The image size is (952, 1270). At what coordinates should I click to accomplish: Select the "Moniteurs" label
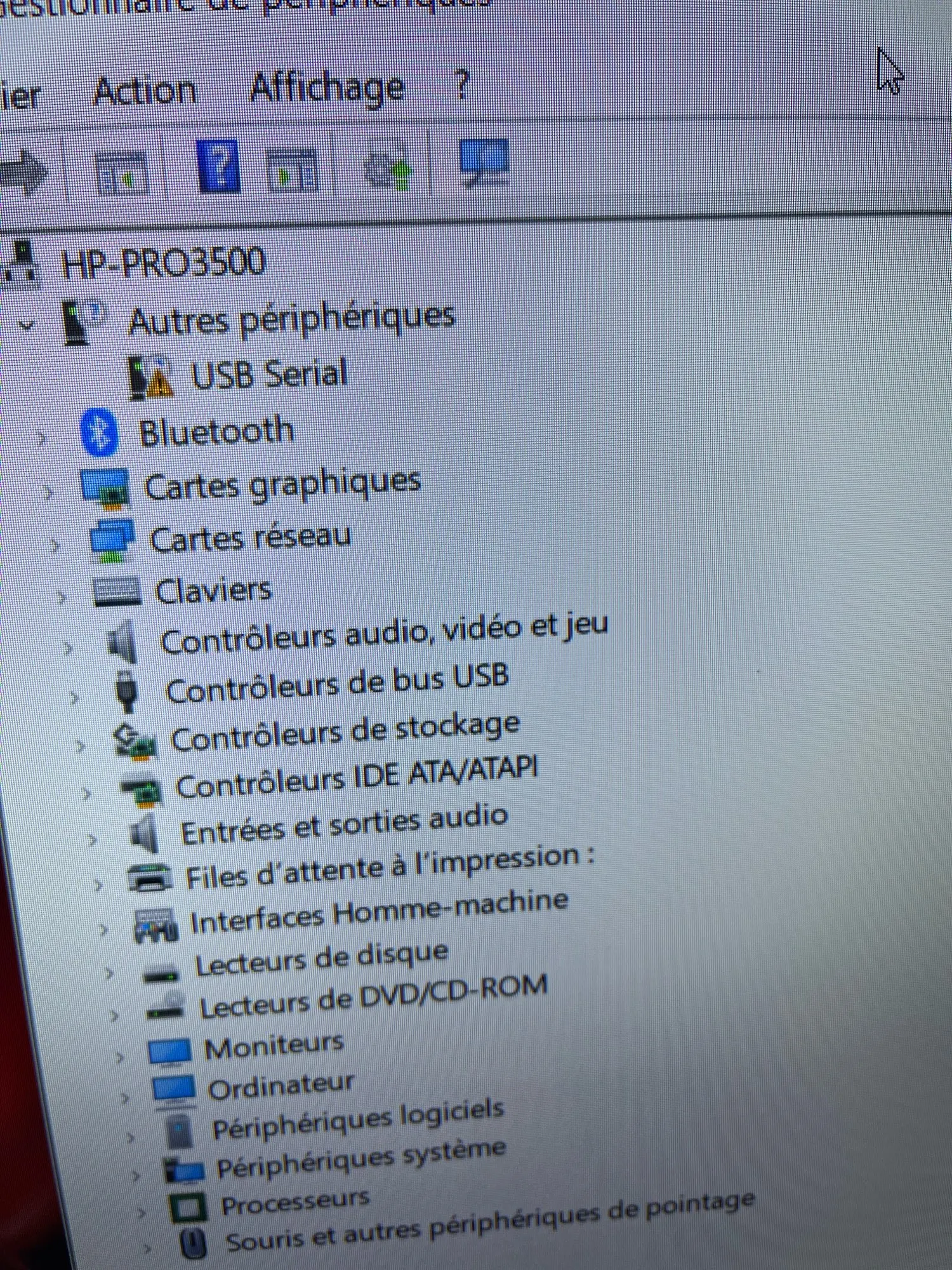274,1046
